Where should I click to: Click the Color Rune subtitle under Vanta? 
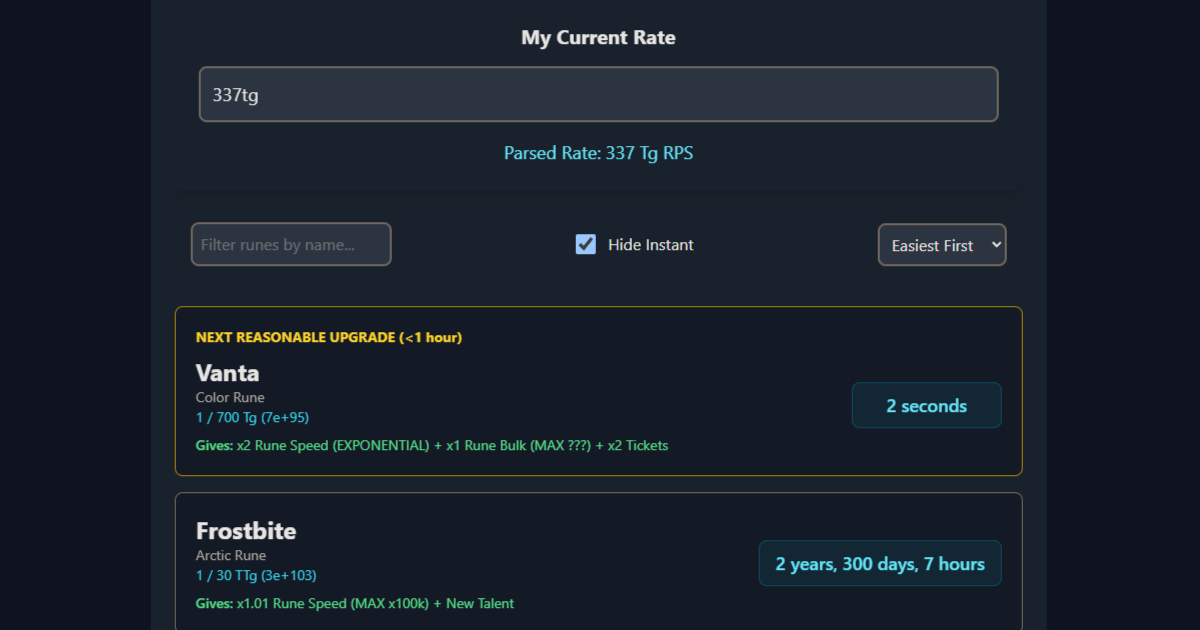pyautogui.click(x=230, y=397)
